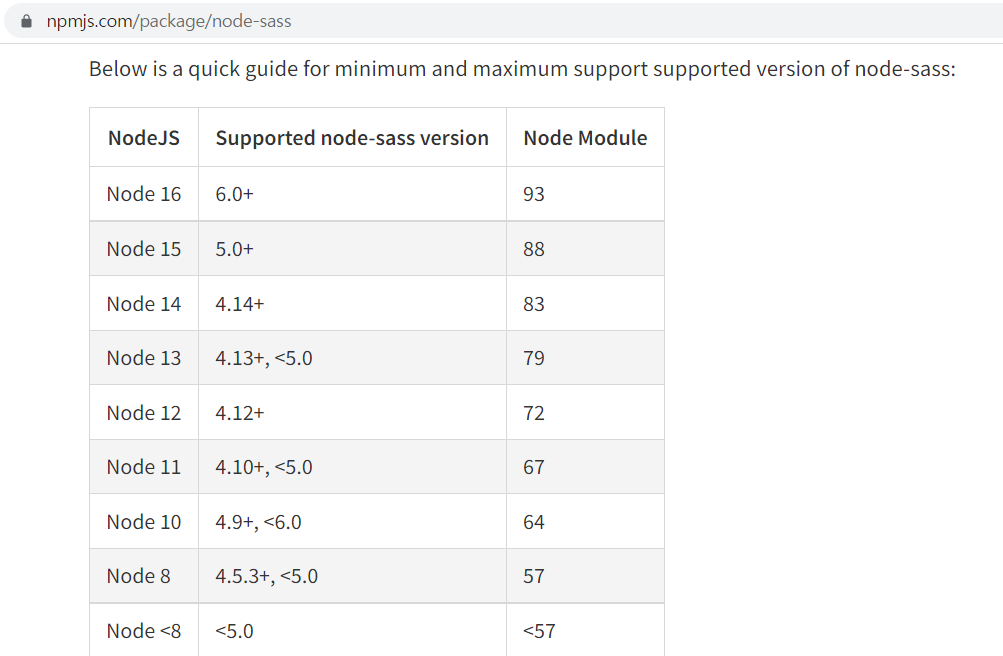This screenshot has height=656, width=1003.
Task: Click the Node 8 row label
Action: (x=144, y=576)
